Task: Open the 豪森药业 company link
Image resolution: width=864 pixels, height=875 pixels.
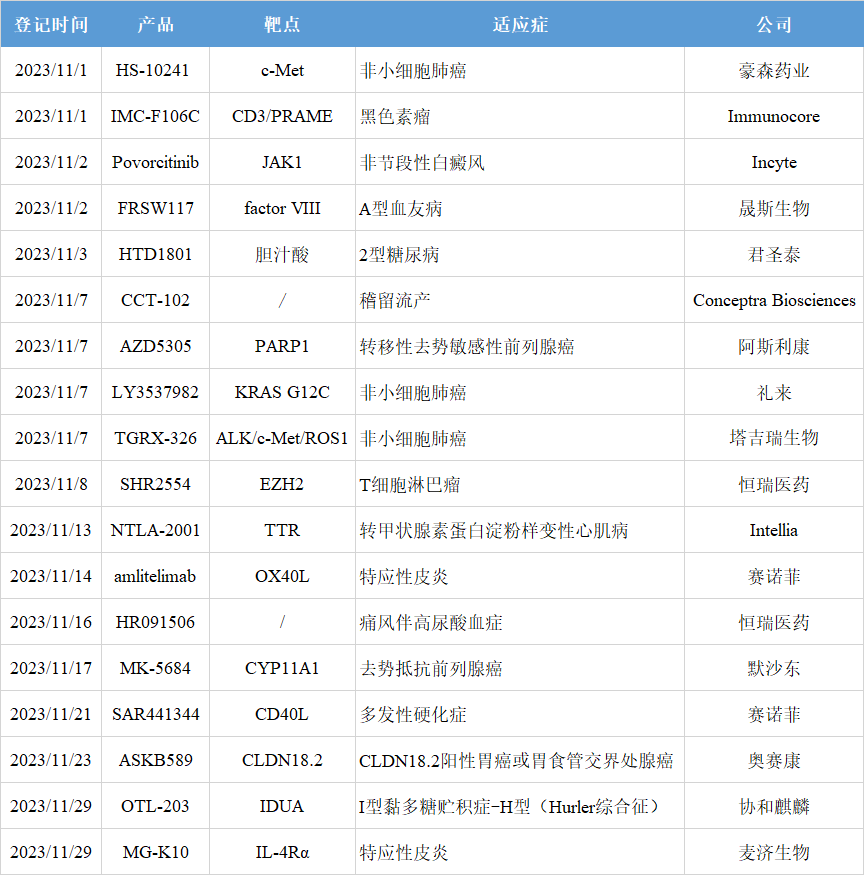Action: [x=774, y=71]
